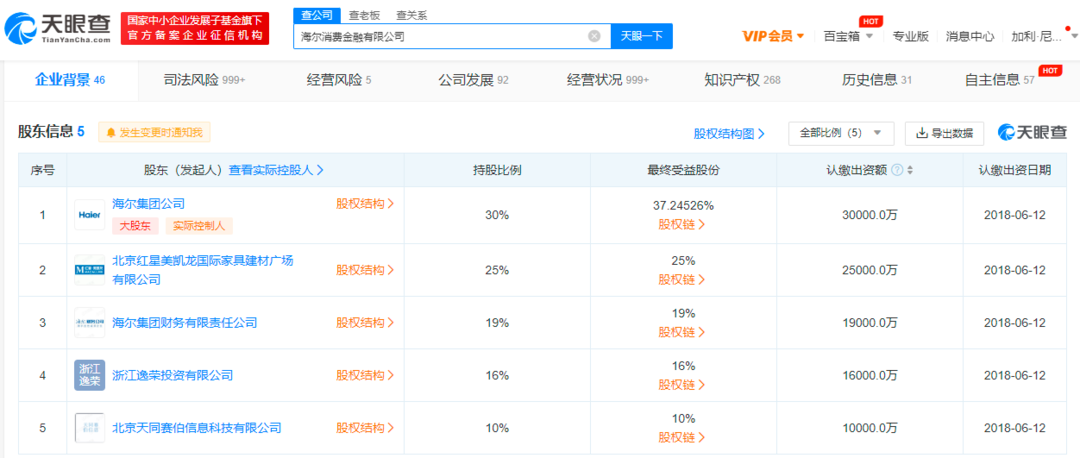Screen dimensions: 1080x458
Task: Open the 全部比例 (5) dropdown
Action: click(x=841, y=134)
